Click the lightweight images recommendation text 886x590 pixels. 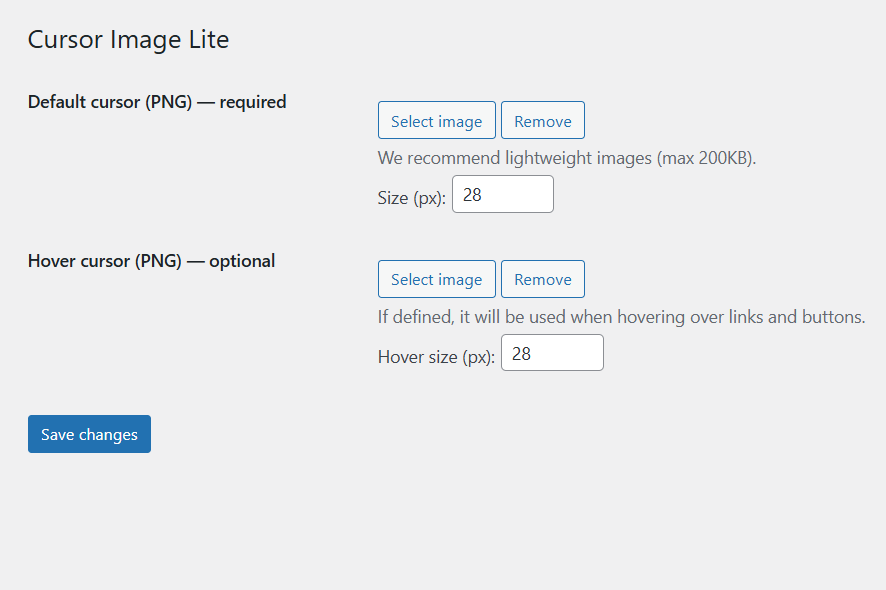pyautogui.click(x=567, y=158)
